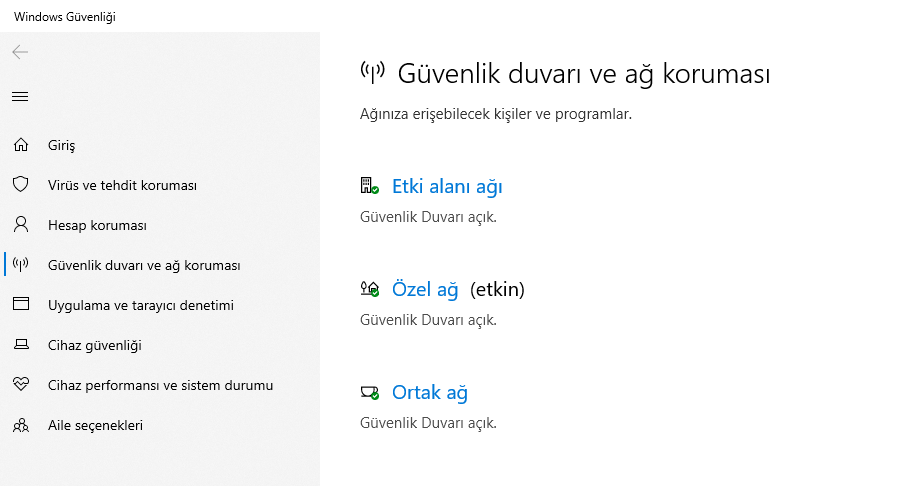Click the Aile seçenekleri family icon
The image size is (918, 486).
[x=20, y=425]
